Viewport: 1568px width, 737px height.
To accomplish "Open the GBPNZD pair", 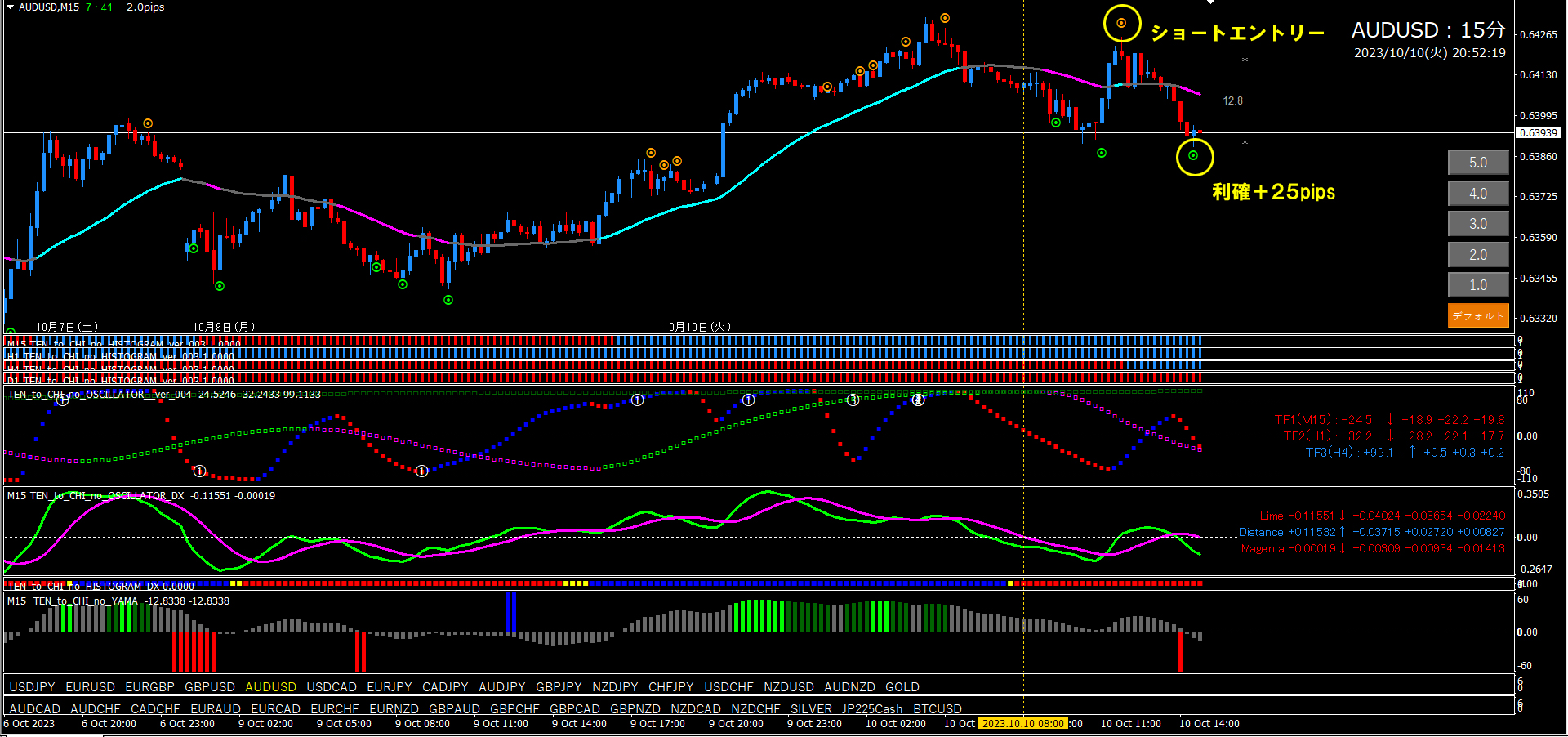I will [x=635, y=709].
